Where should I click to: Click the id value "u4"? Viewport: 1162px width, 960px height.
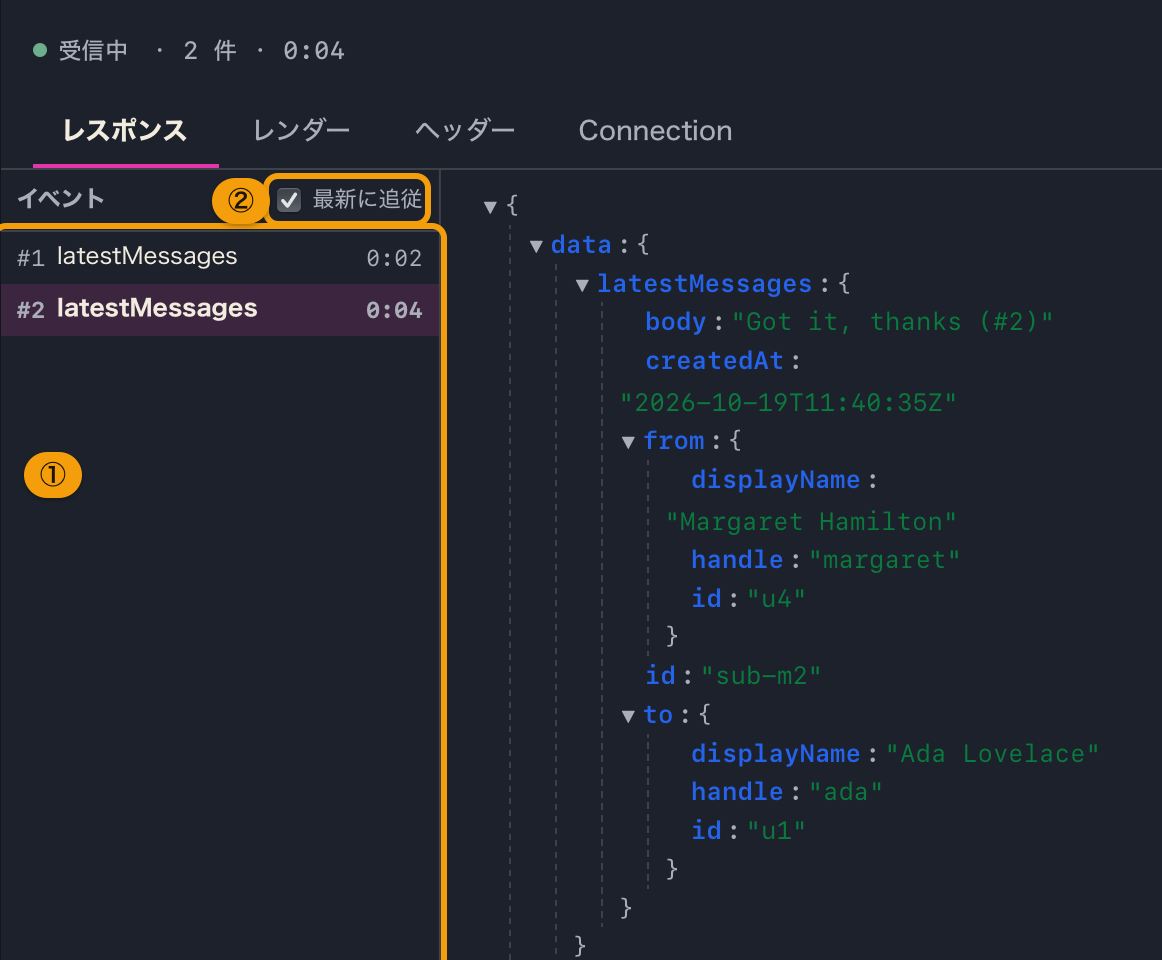[776, 598]
